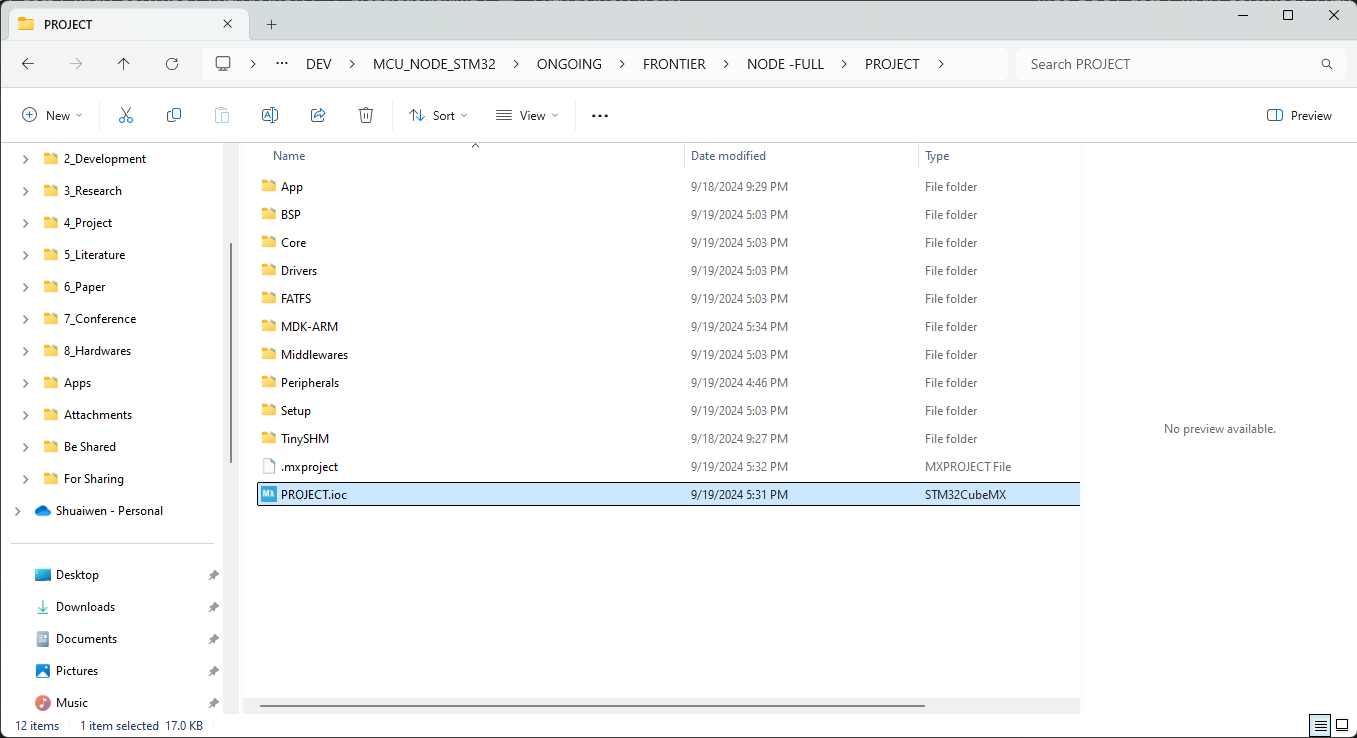The width and height of the screenshot is (1357, 738).
Task: Click the chevron after PROJECT in address bar
Action: [x=941, y=64]
